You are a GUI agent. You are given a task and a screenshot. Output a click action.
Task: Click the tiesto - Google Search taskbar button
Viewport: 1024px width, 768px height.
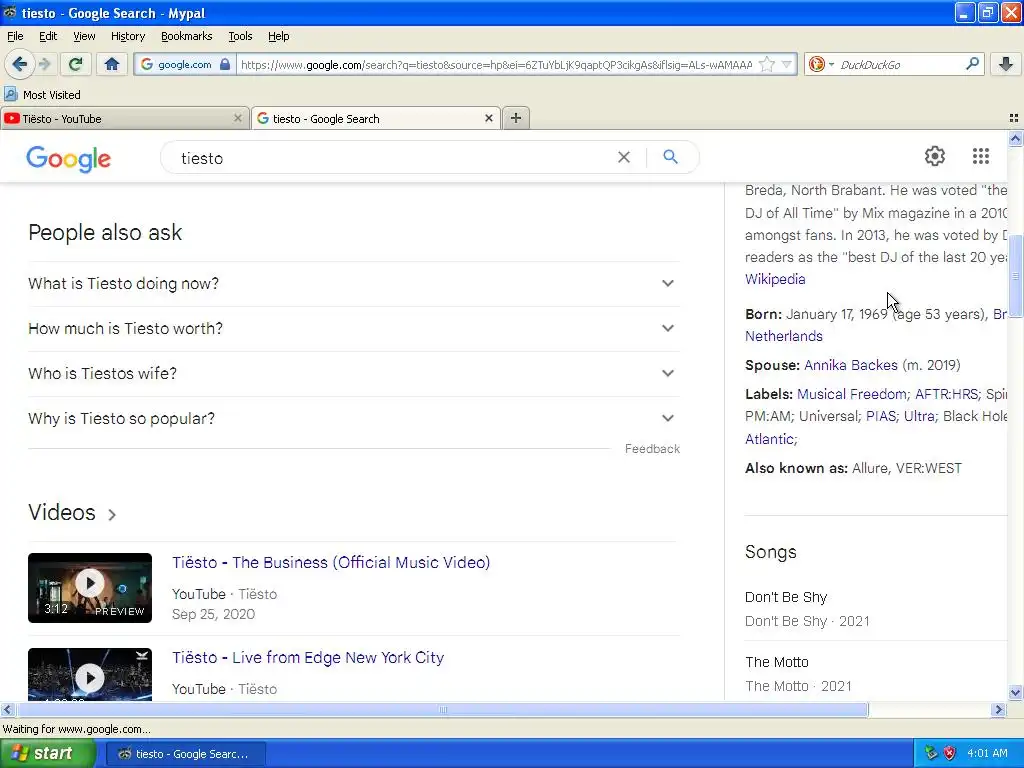185,754
